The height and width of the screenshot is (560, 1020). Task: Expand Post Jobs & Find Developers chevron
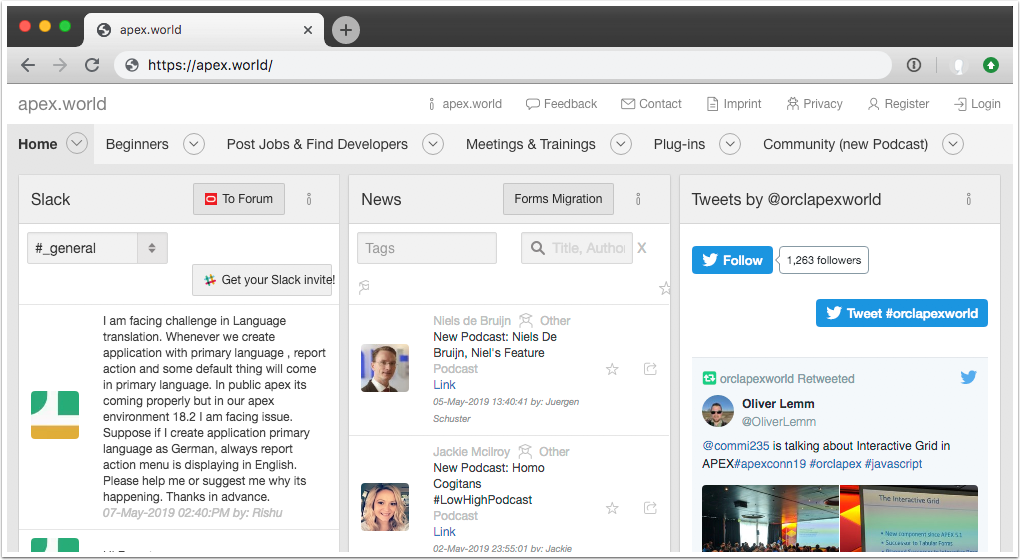click(433, 144)
